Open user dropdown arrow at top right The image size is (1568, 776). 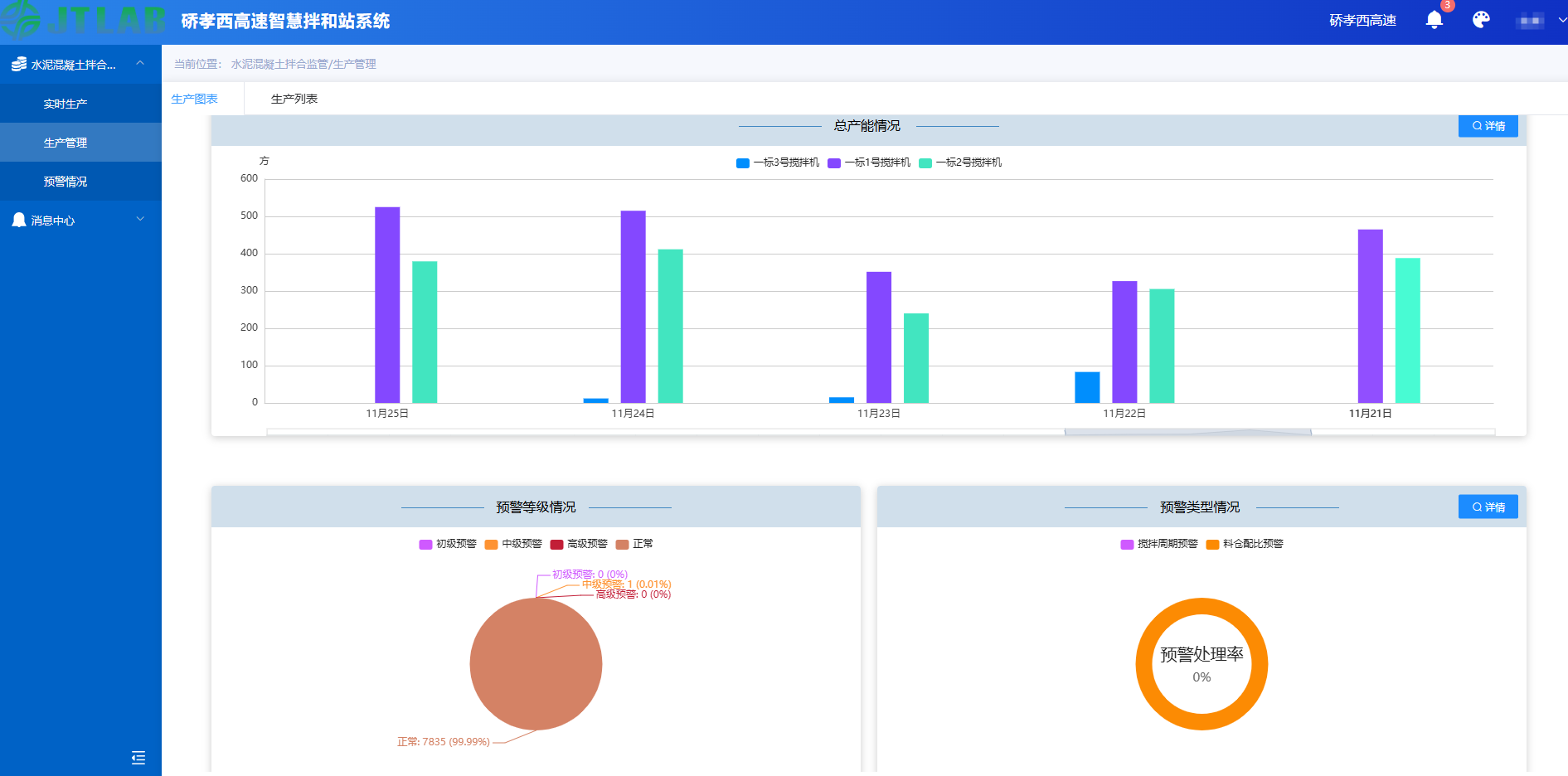coord(1562,20)
